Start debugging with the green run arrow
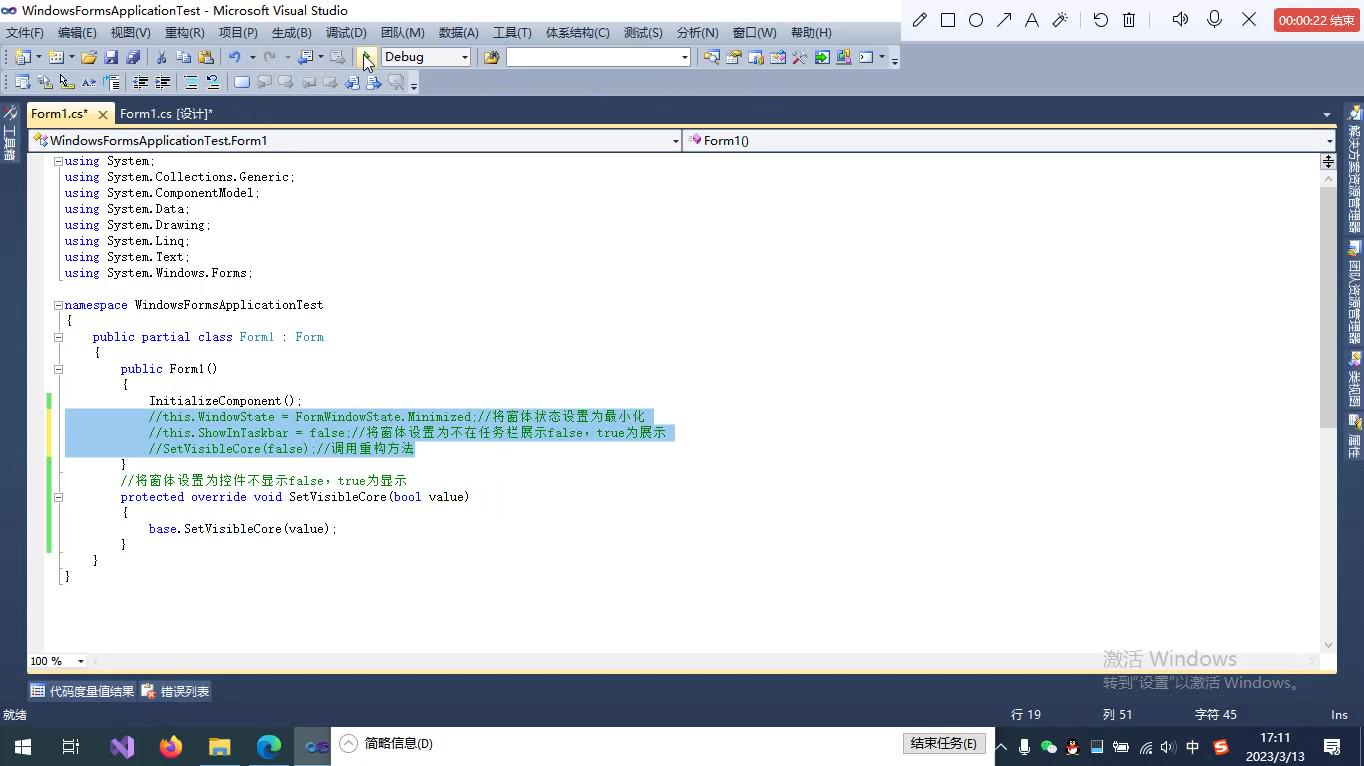1364x766 pixels. [366, 57]
